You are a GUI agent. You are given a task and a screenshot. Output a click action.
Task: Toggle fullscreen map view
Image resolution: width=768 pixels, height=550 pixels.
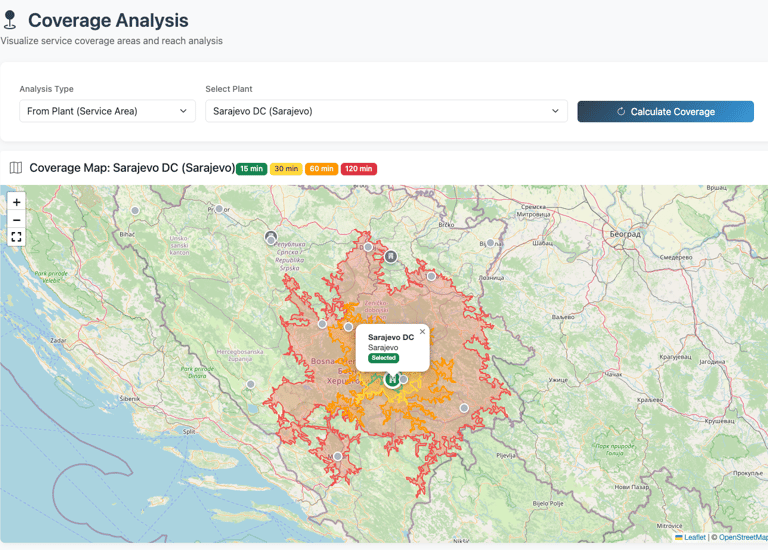pos(16,237)
